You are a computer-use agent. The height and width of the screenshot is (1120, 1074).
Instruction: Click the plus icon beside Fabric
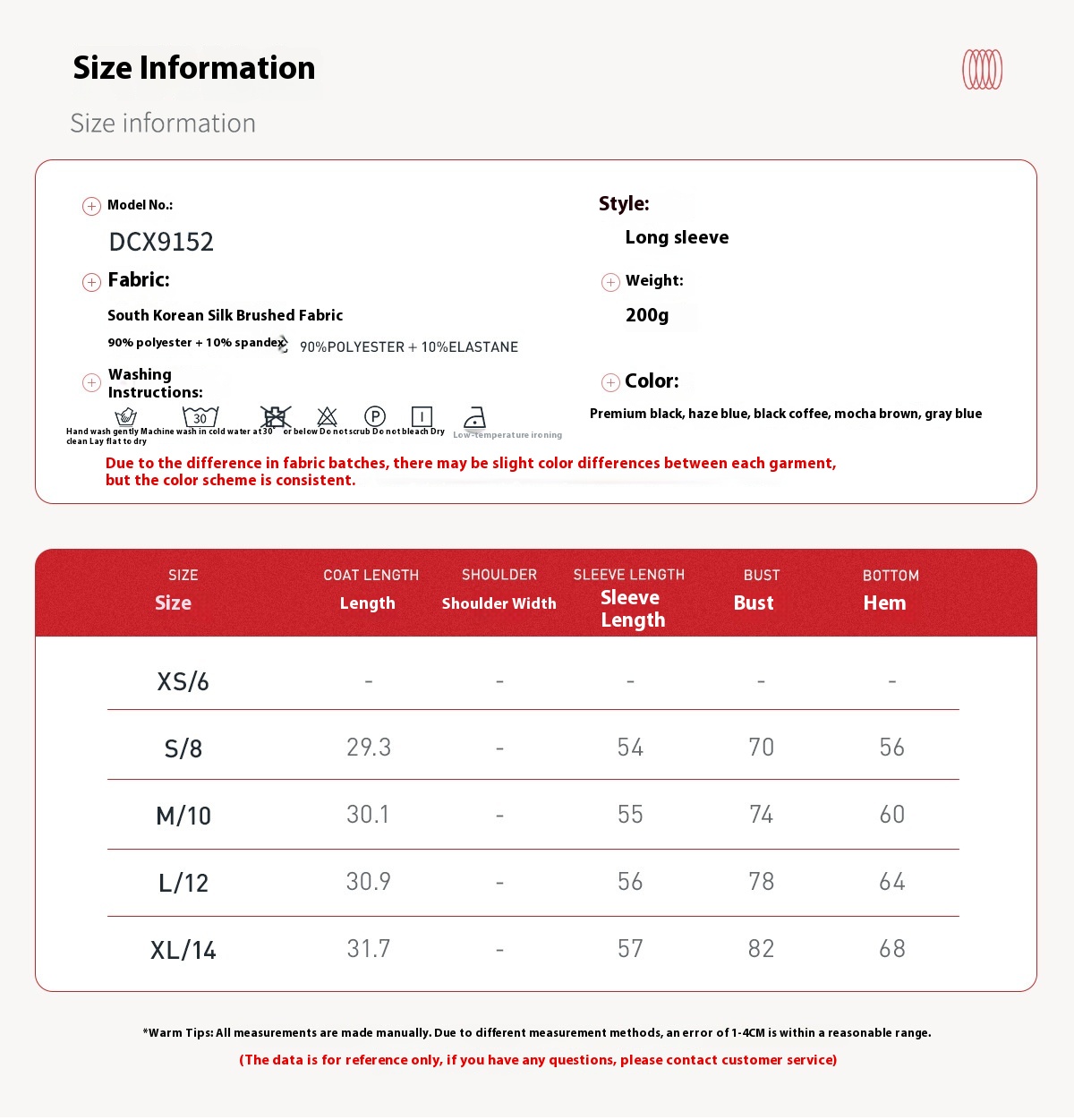[91, 283]
